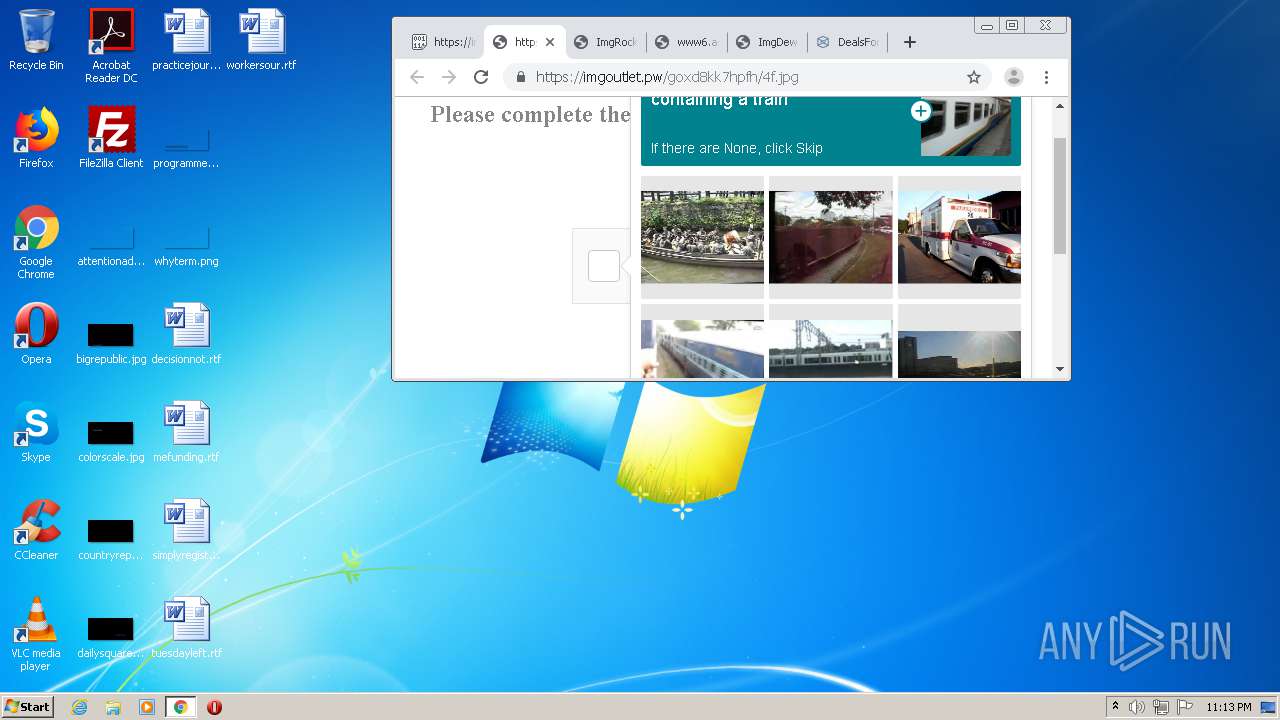
Task: Select the programme desktop file
Action: point(186,148)
